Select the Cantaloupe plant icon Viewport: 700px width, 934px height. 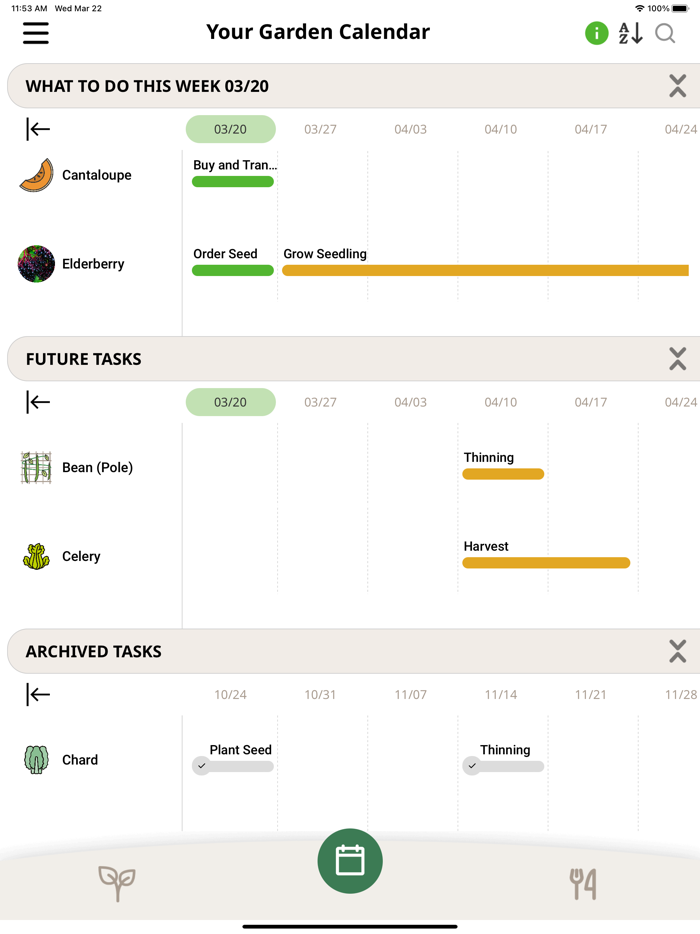click(x=36, y=174)
